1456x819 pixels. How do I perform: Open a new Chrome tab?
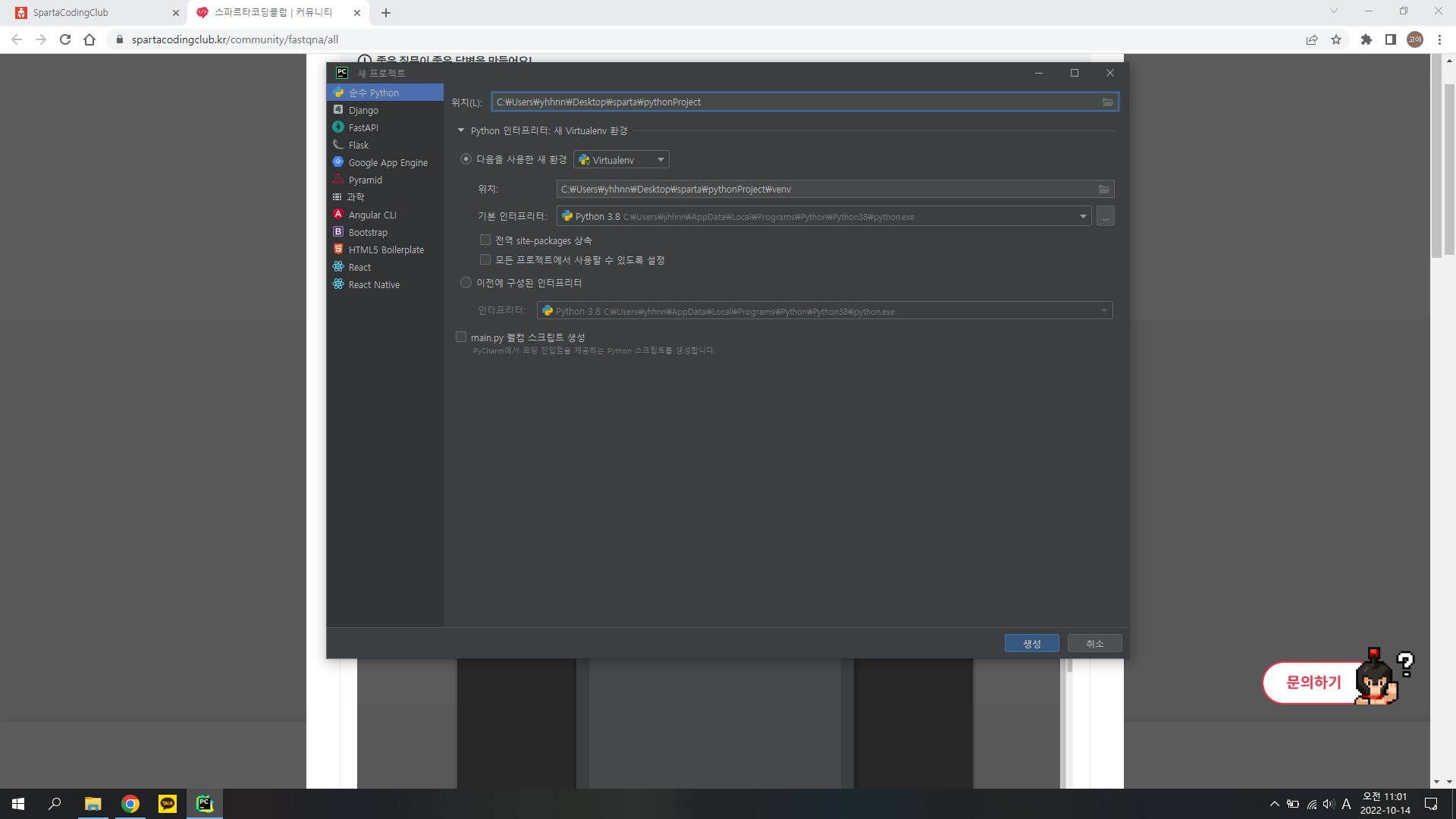pyautogui.click(x=386, y=13)
